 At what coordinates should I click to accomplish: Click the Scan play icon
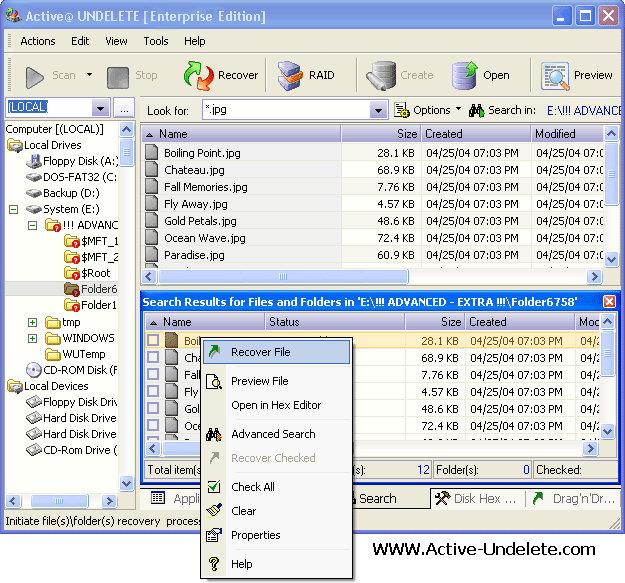tap(35, 77)
